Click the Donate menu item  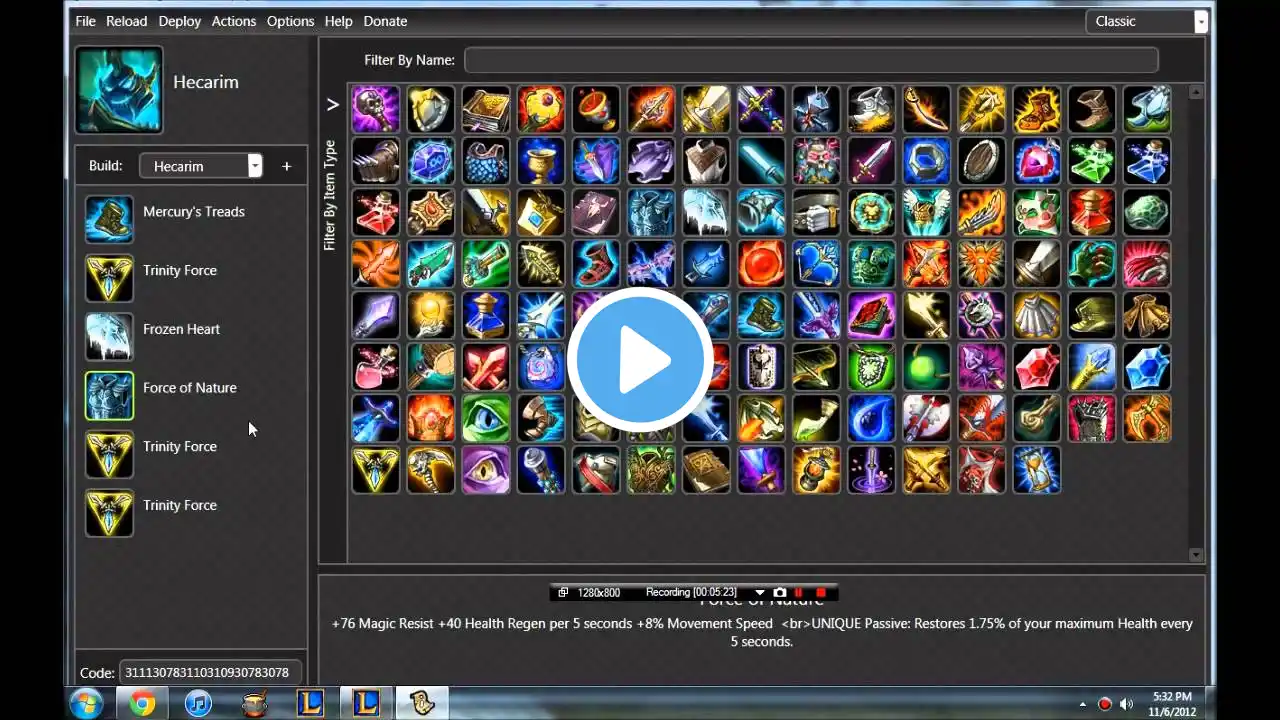tap(385, 21)
